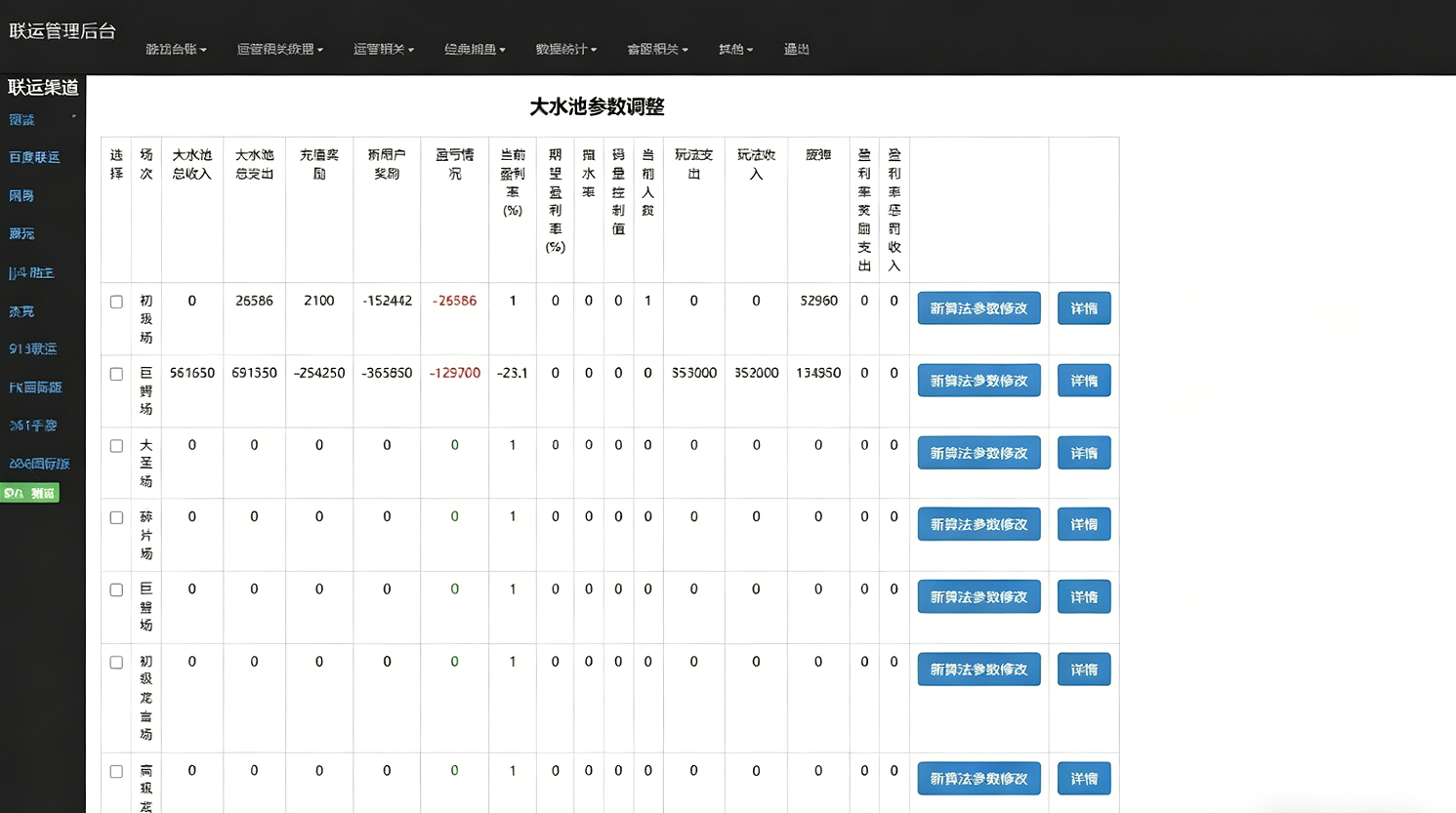Select the 巨鳄场 row checkbox

click(x=116, y=374)
